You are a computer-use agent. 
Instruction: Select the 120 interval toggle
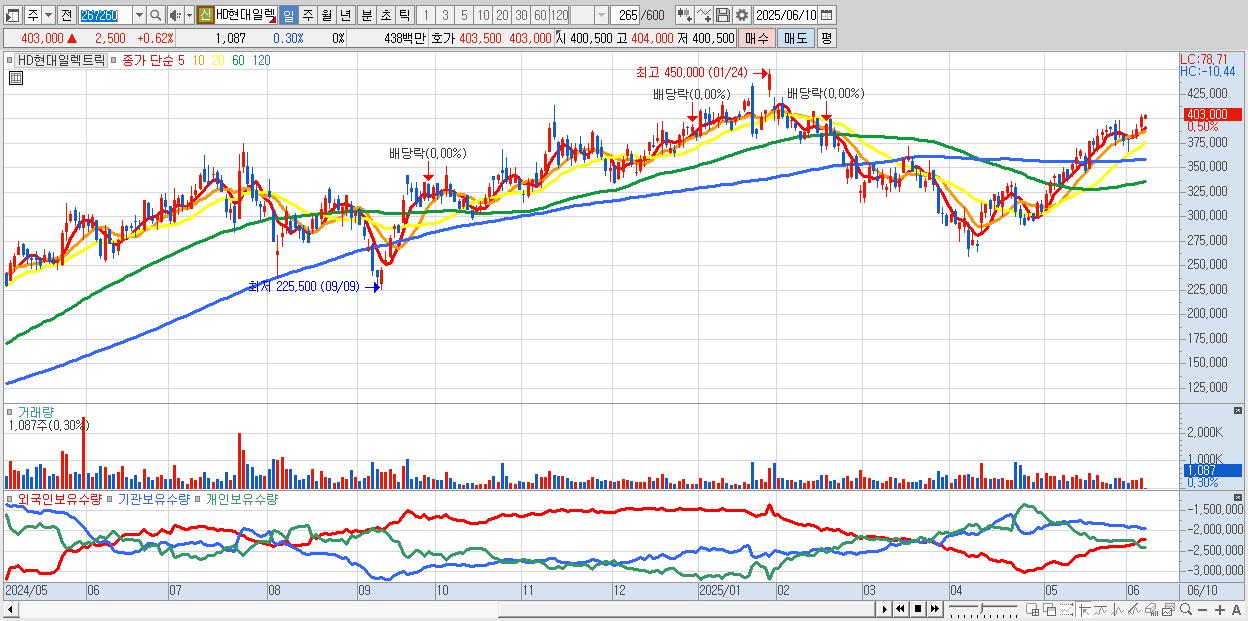click(x=560, y=15)
